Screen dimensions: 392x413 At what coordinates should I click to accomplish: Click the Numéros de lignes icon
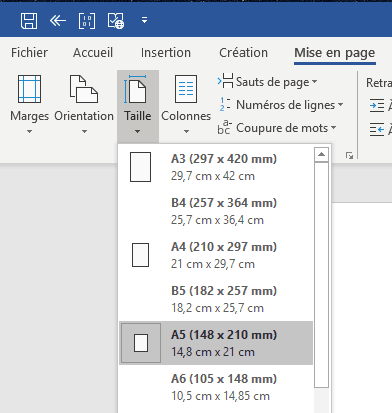(x=225, y=104)
